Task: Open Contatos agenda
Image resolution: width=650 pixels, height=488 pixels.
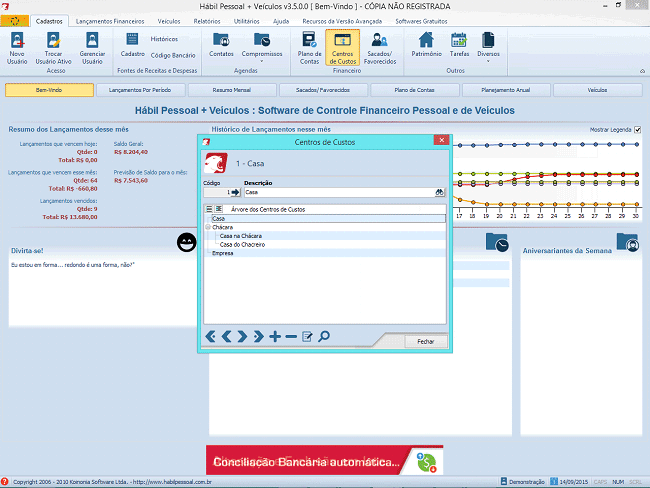Action: [x=221, y=45]
